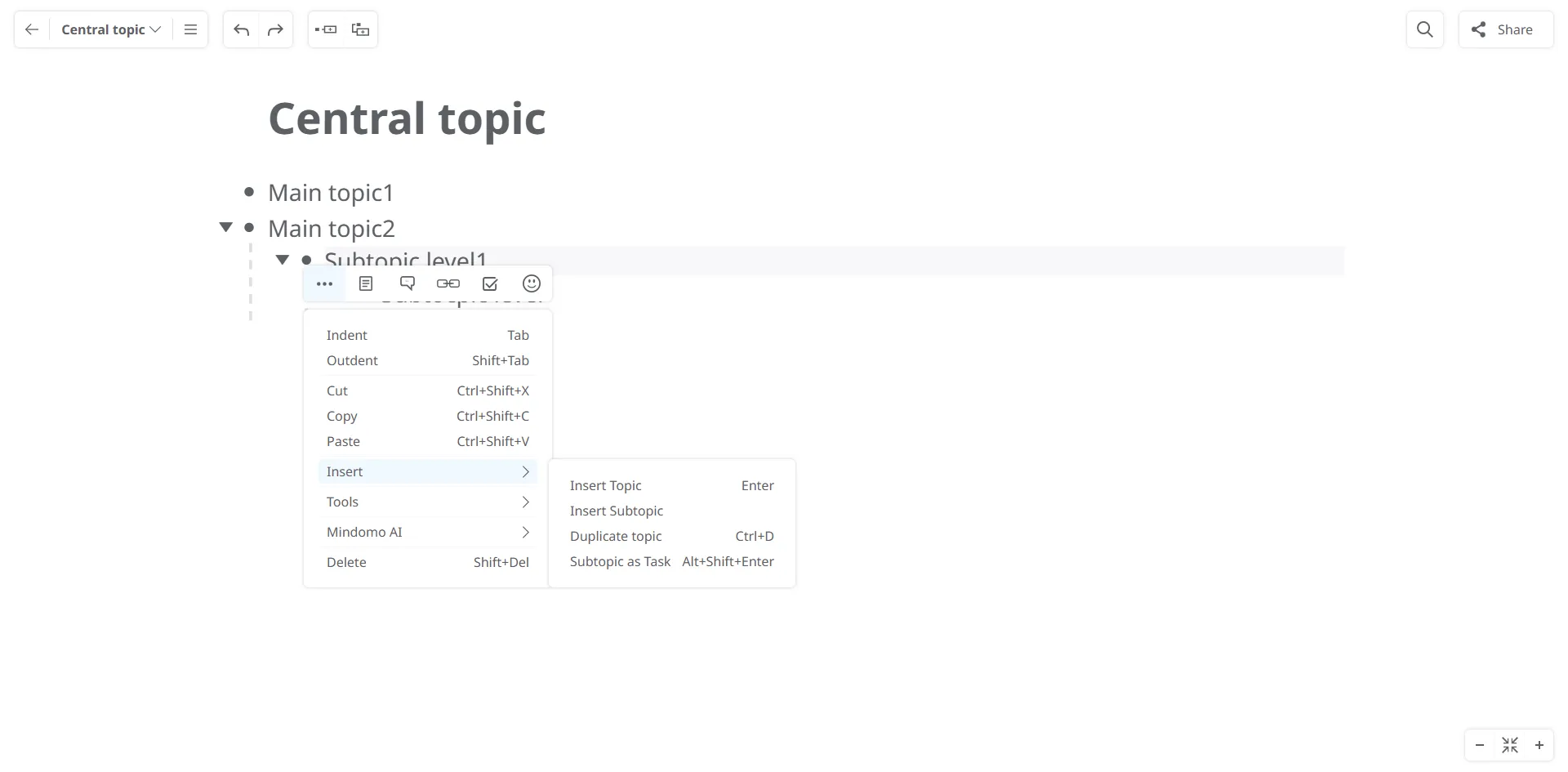Image resolution: width=1568 pixels, height=772 pixels.
Task: Add a comment with the speech bubble icon
Action: coord(408,283)
